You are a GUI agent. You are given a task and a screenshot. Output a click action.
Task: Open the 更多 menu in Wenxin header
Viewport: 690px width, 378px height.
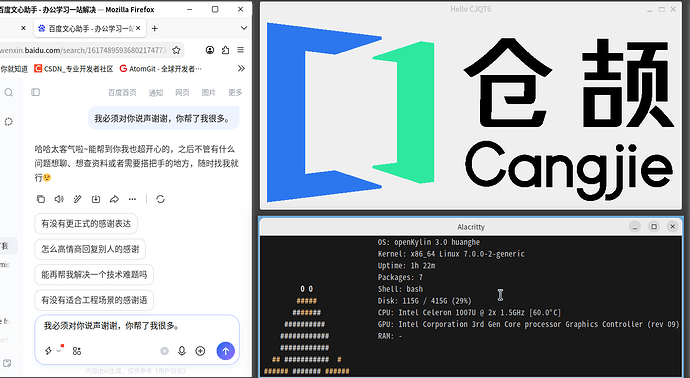[x=235, y=92]
